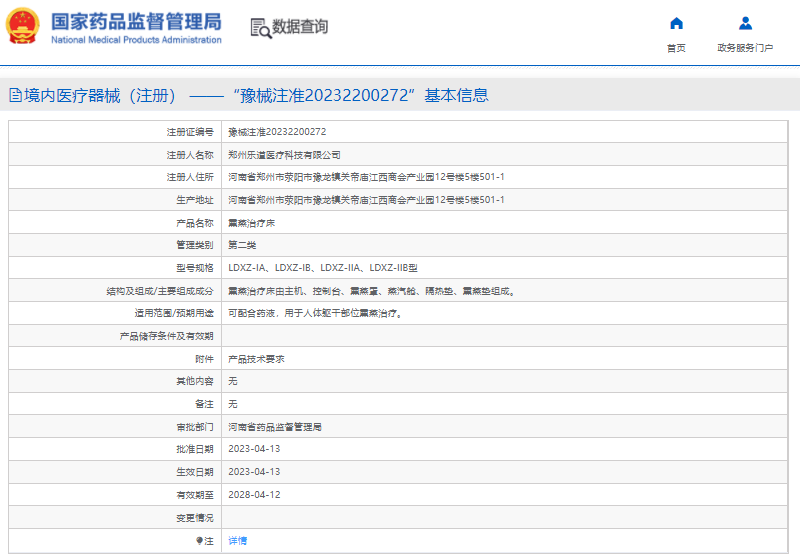800x559 pixels.
Task: Click the 无 value in 备注 row
Action: point(233,404)
